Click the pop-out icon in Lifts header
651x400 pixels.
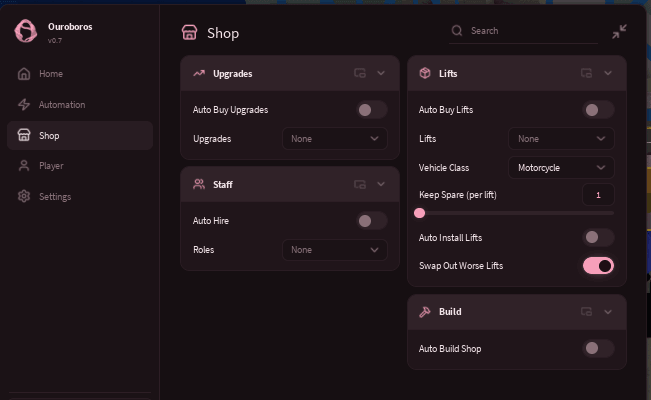click(586, 73)
